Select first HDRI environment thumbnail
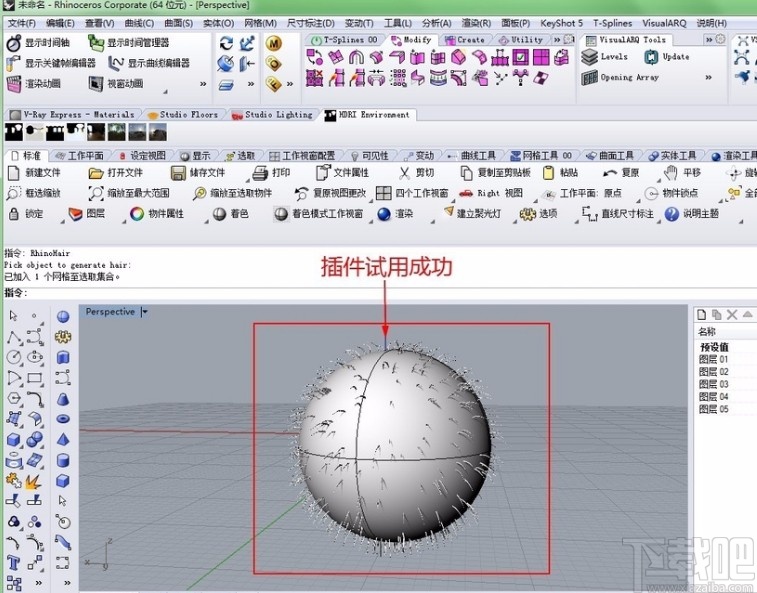 tap(14, 132)
